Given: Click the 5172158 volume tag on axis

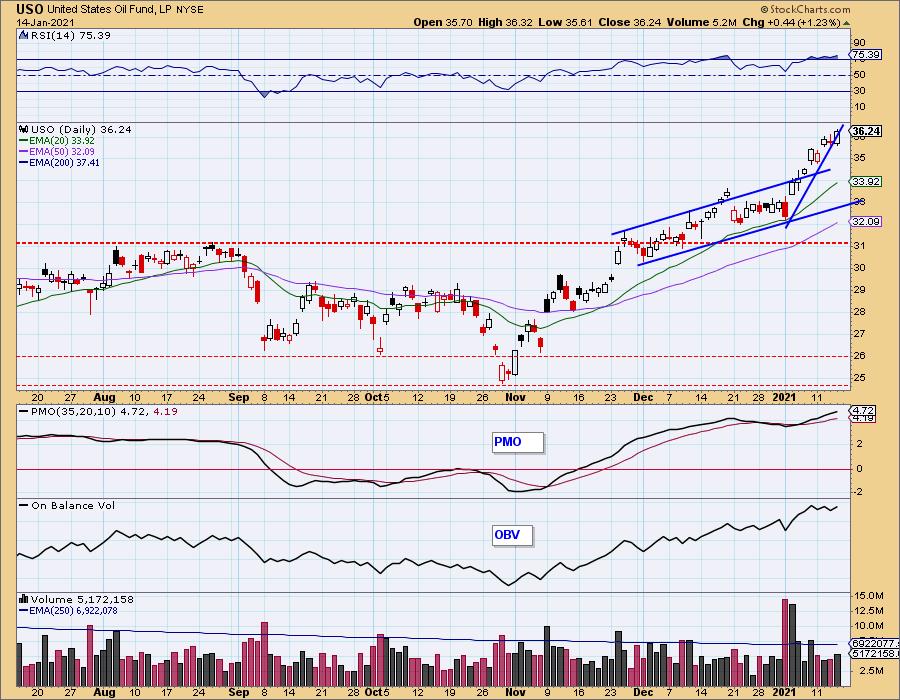Looking at the screenshot, I should coord(872,654).
